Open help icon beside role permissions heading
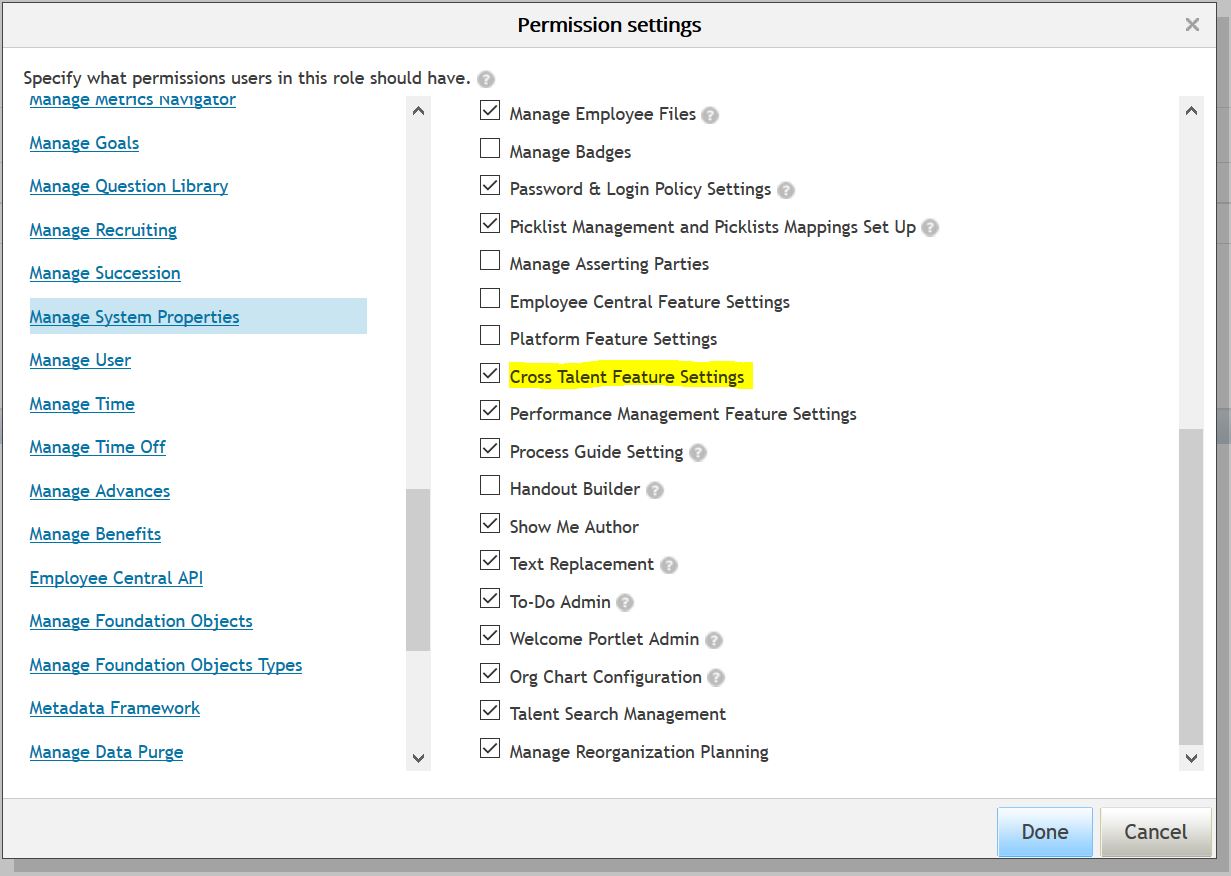Viewport: 1231px width, 876px height. click(486, 79)
